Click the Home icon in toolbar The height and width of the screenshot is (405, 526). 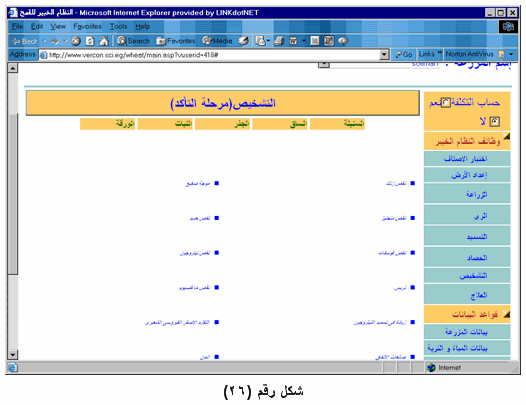(x=104, y=41)
